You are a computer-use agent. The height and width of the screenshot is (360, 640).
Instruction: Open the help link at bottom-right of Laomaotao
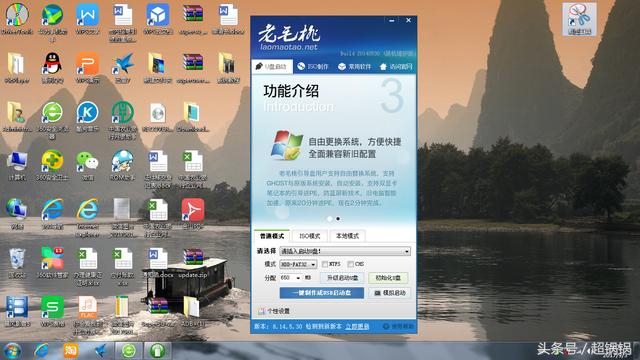[398, 326]
